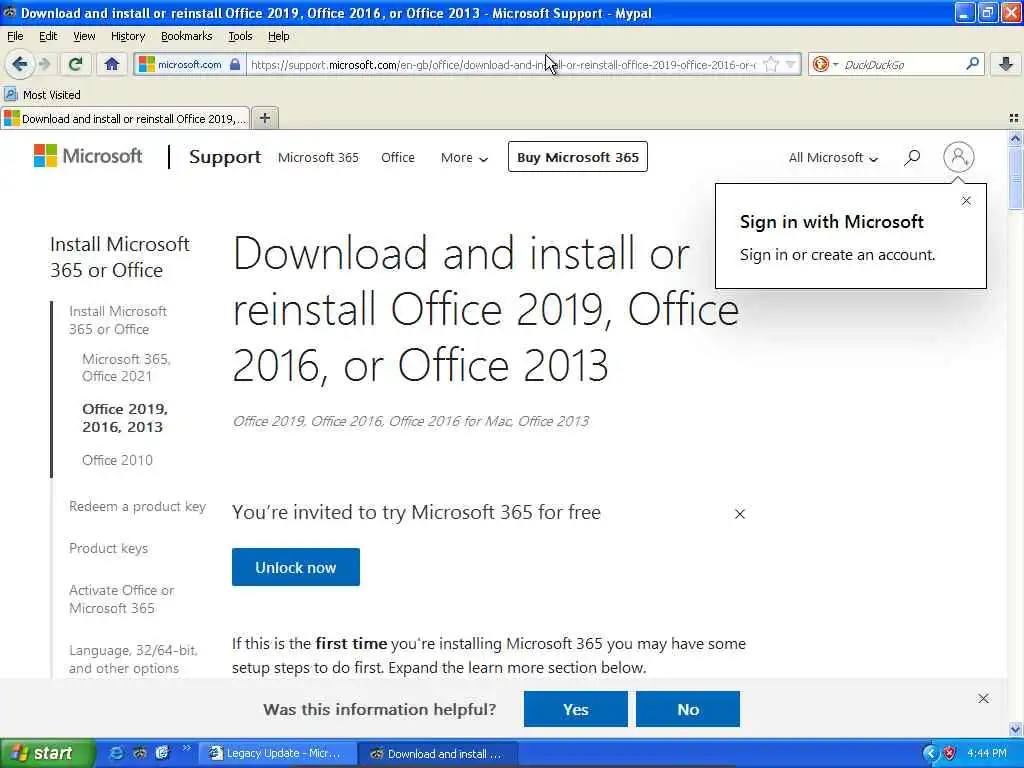Click the Most Visited bookmarks folder
This screenshot has height=768, width=1024.
[x=42, y=95]
